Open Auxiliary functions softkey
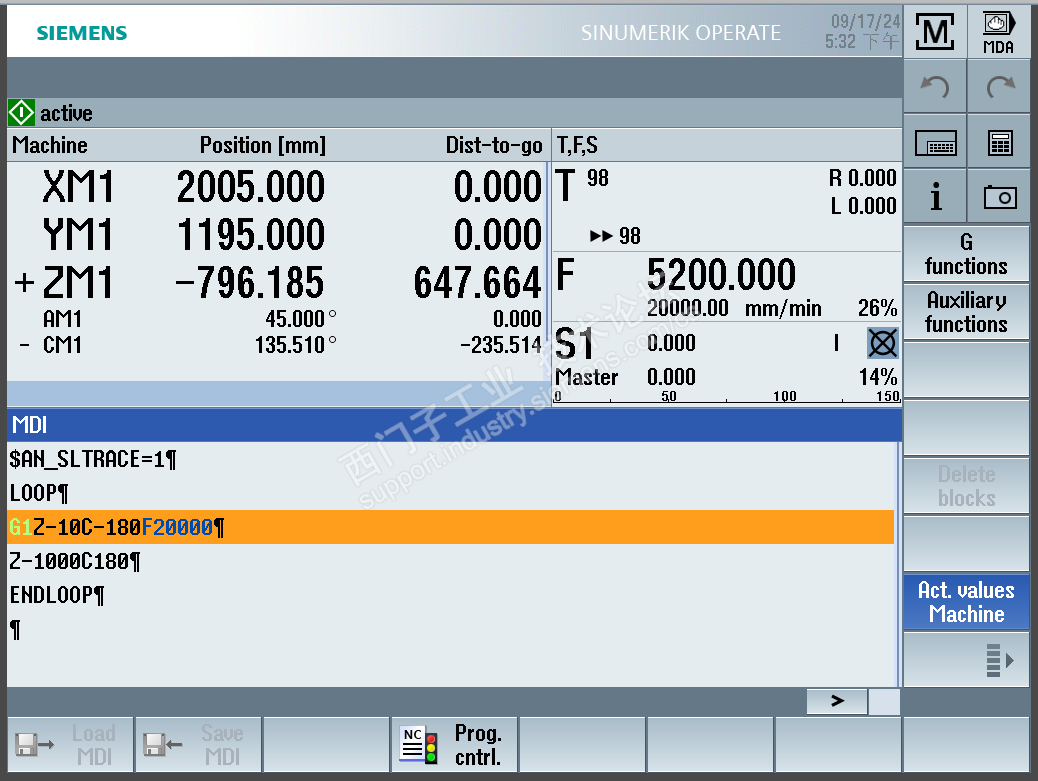This screenshot has height=781, width=1038. pos(966,312)
